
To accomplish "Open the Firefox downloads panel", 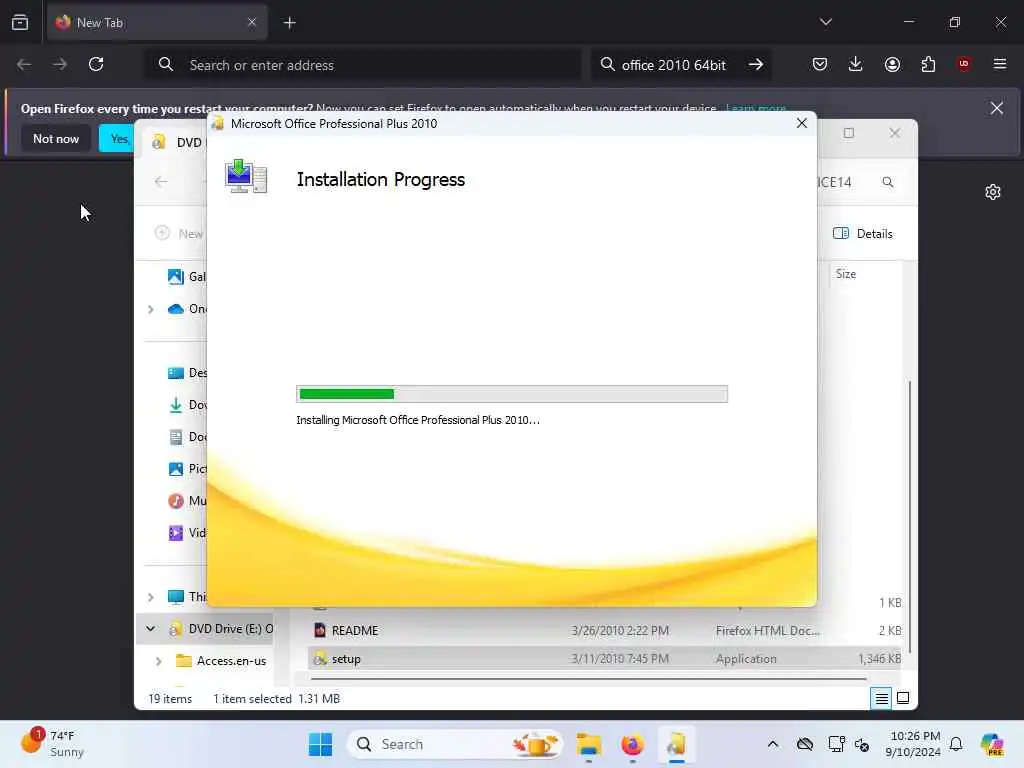I will click(x=856, y=64).
